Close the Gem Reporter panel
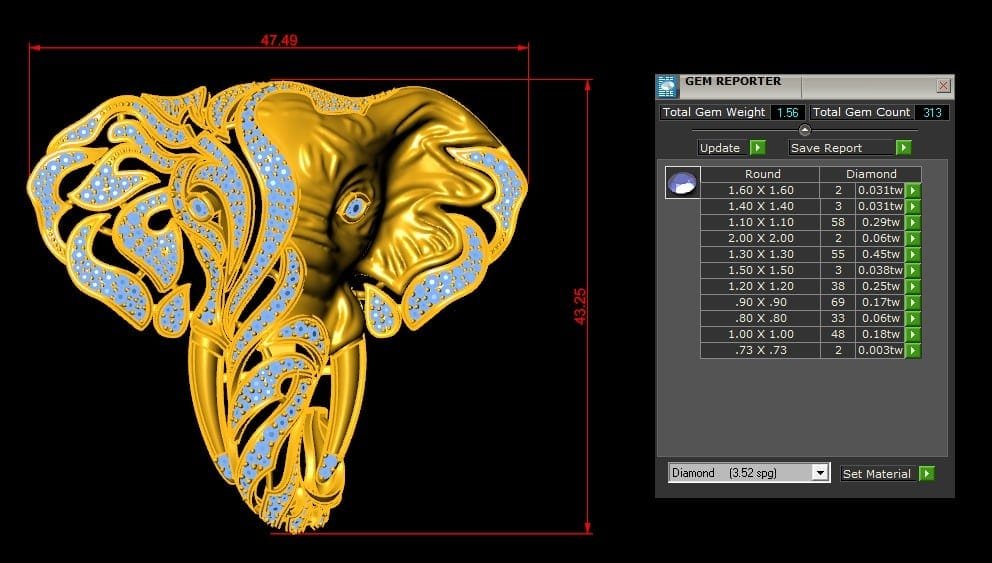This screenshot has height=563, width=992. (x=943, y=86)
